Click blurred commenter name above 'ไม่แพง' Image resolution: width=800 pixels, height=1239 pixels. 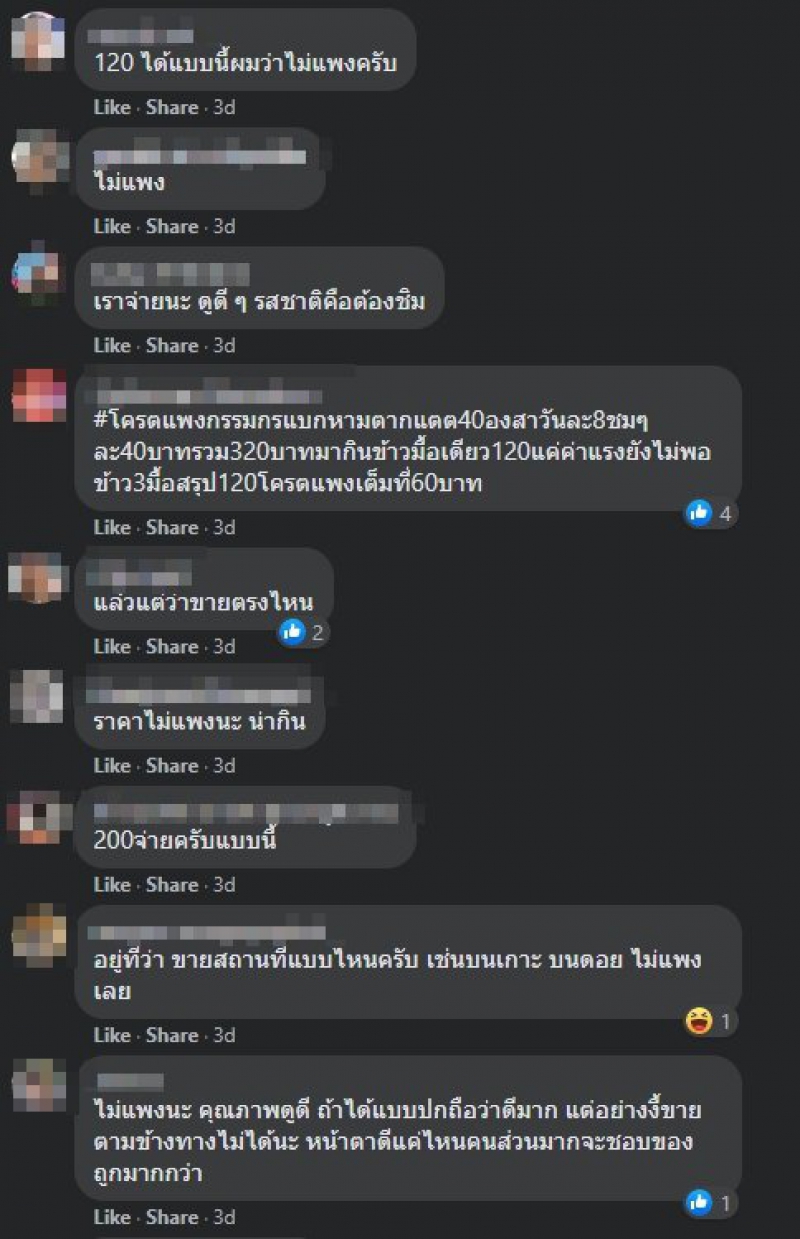click(x=199, y=156)
